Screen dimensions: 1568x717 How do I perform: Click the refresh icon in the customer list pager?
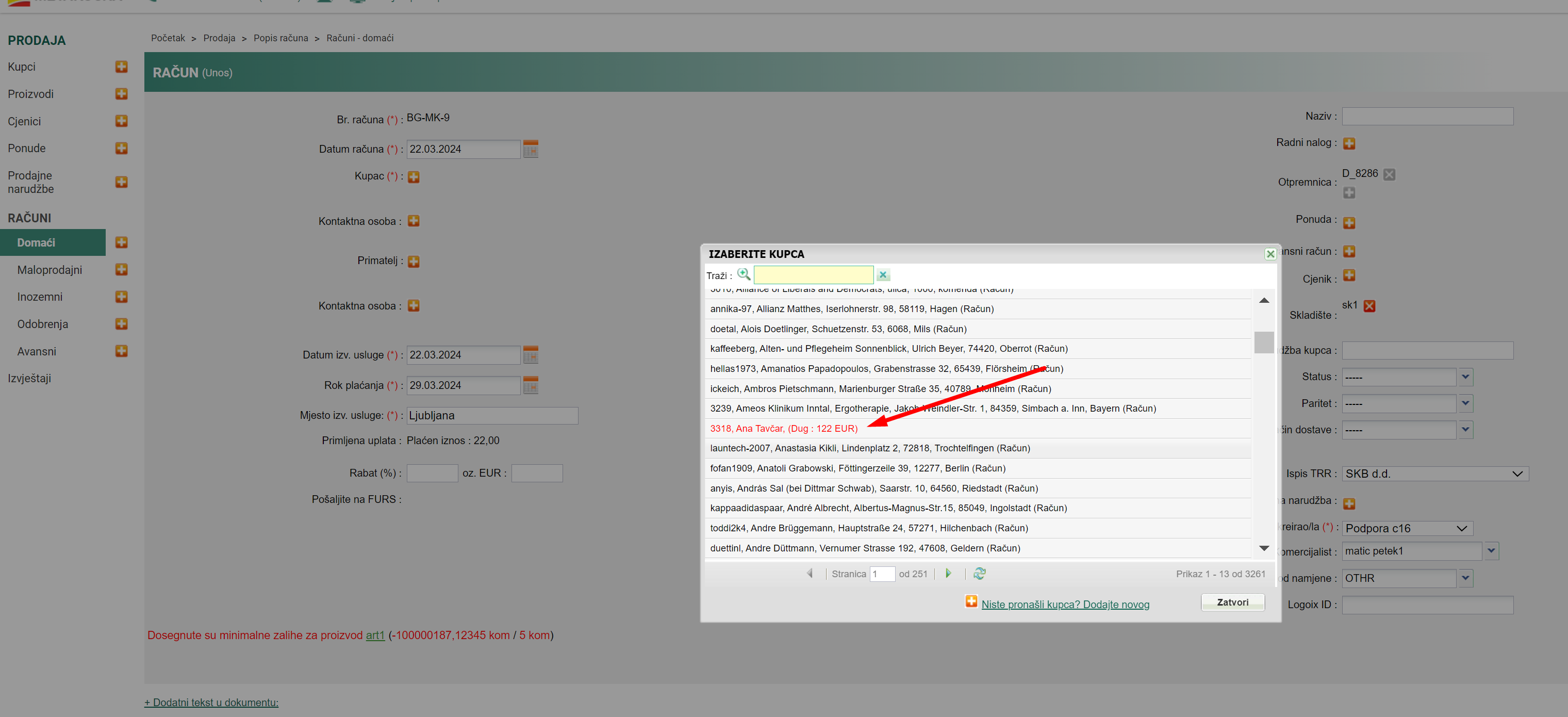tap(979, 574)
